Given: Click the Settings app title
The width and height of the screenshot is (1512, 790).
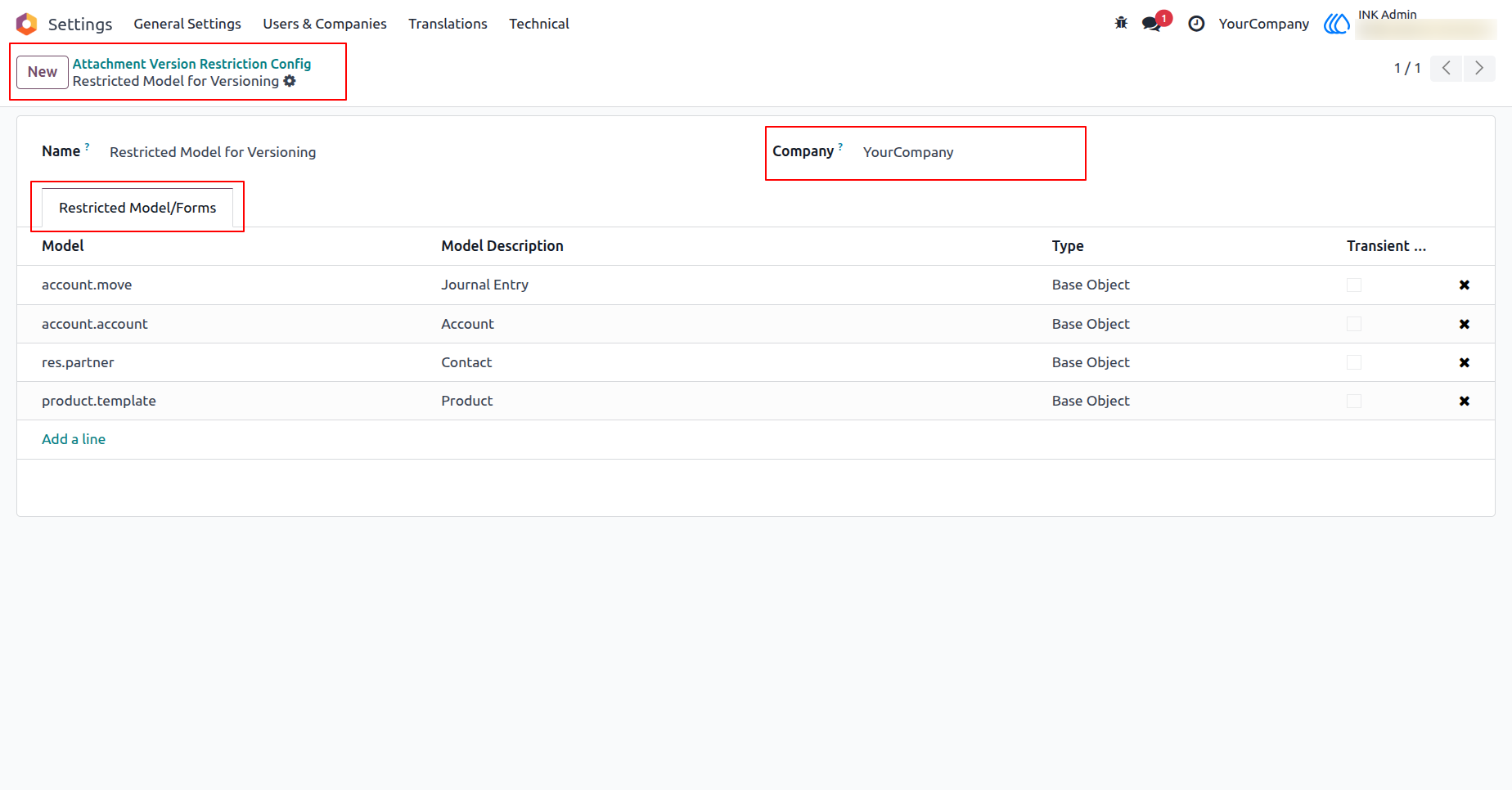Looking at the screenshot, I should (x=80, y=24).
